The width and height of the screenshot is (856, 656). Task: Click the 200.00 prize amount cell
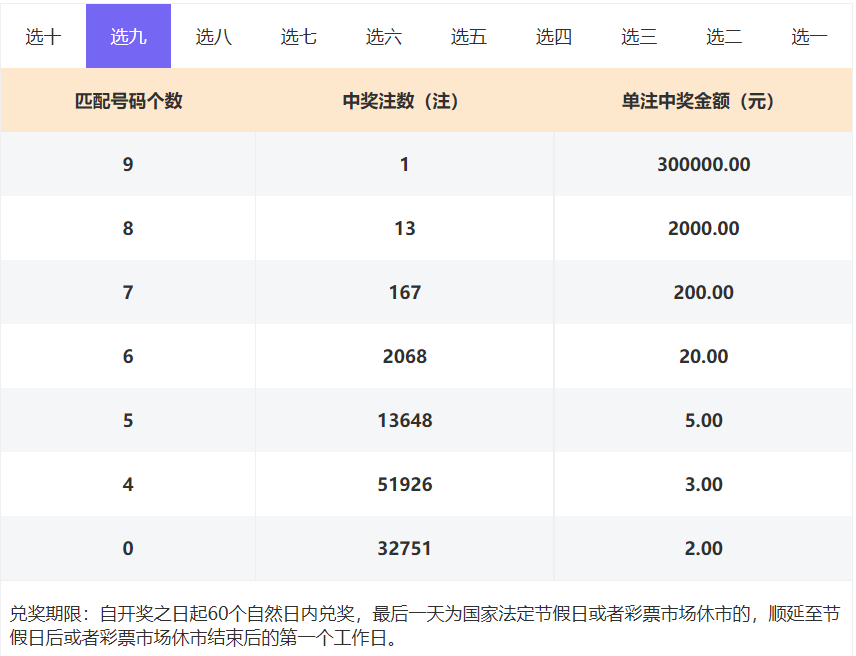[703, 293]
